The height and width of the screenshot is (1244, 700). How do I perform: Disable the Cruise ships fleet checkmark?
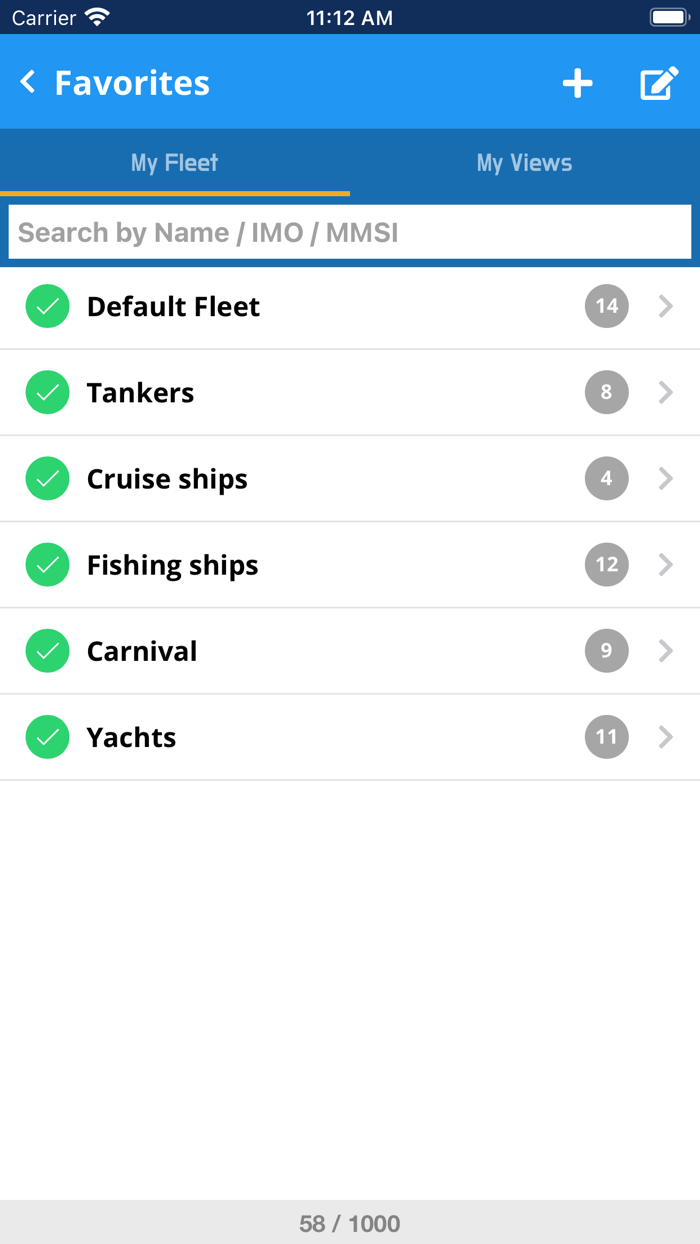tap(47, 478)
